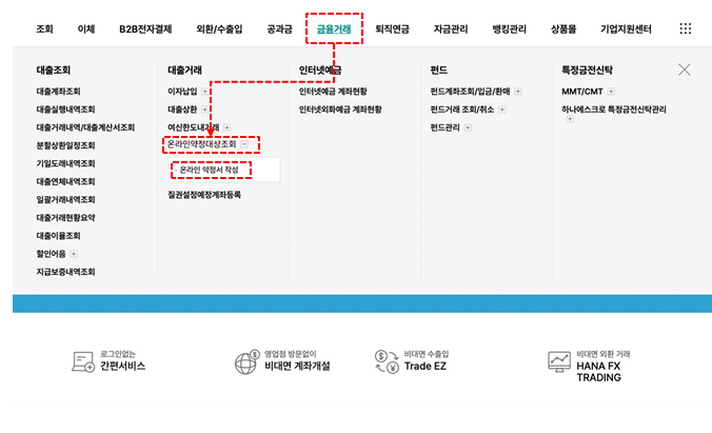The image size is (712, 433).
Task: Open the all-menu grid icon
Action: (685, 29)
